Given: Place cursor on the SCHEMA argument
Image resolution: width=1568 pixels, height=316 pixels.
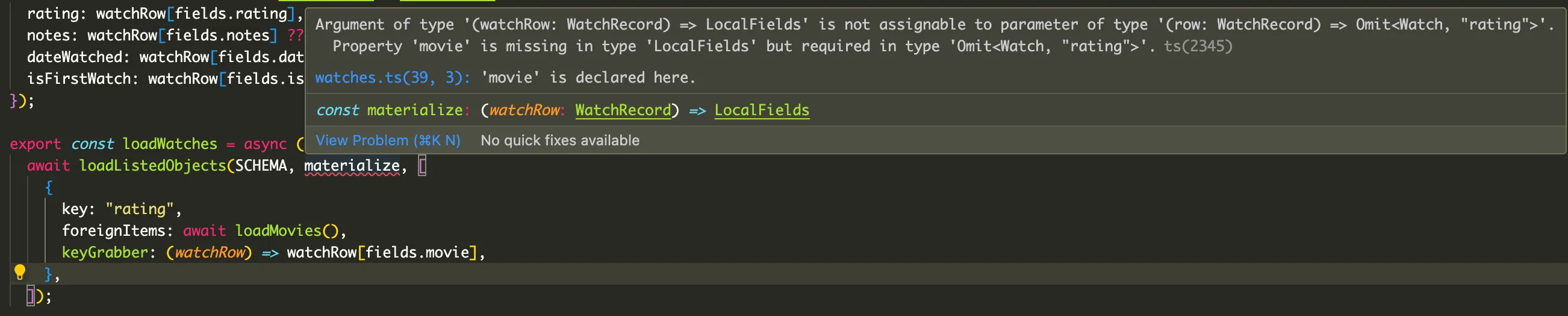Looking at the screenshot, I should [261, 165].
